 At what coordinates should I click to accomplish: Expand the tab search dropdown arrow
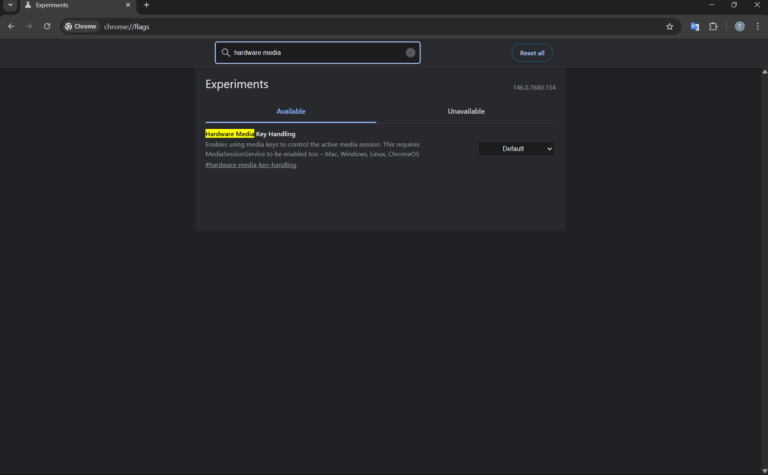[x=10, y=5]
